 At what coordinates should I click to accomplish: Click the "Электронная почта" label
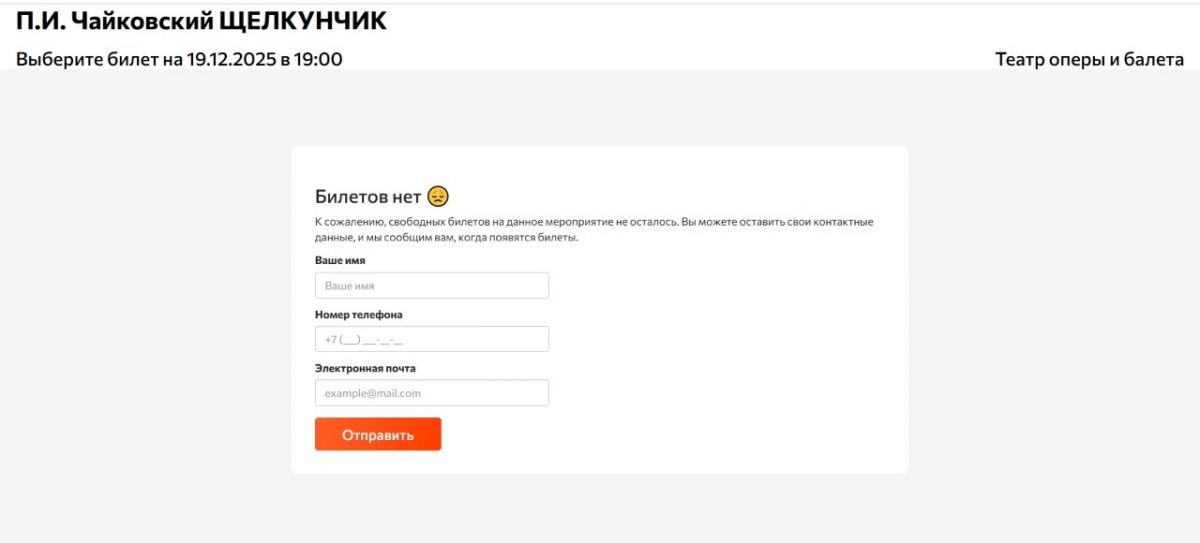tap(365, 368)
